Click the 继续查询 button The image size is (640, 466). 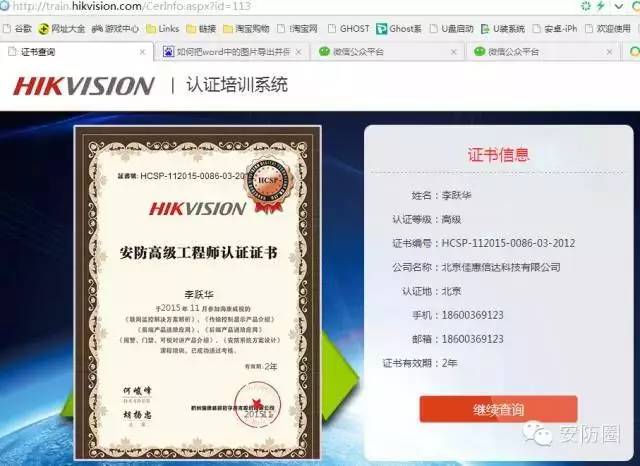coord(498,408)
